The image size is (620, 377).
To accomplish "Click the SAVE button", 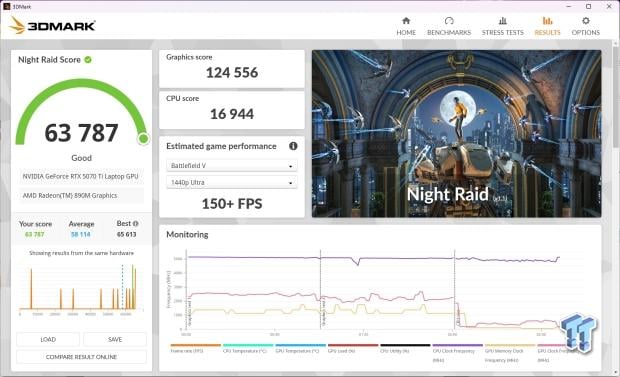I will pyautogui.click(x=115, y=339).
